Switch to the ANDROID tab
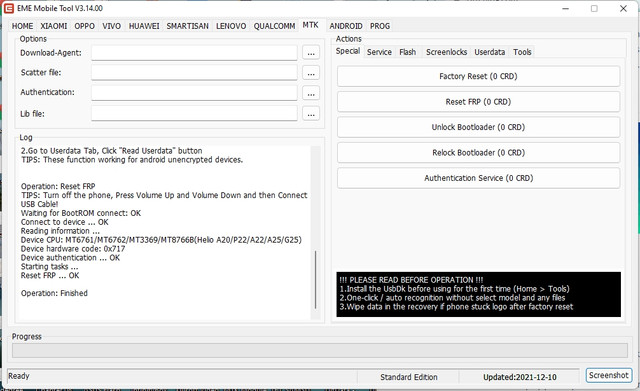Screen dimensions: 640x391 point(346,26)
